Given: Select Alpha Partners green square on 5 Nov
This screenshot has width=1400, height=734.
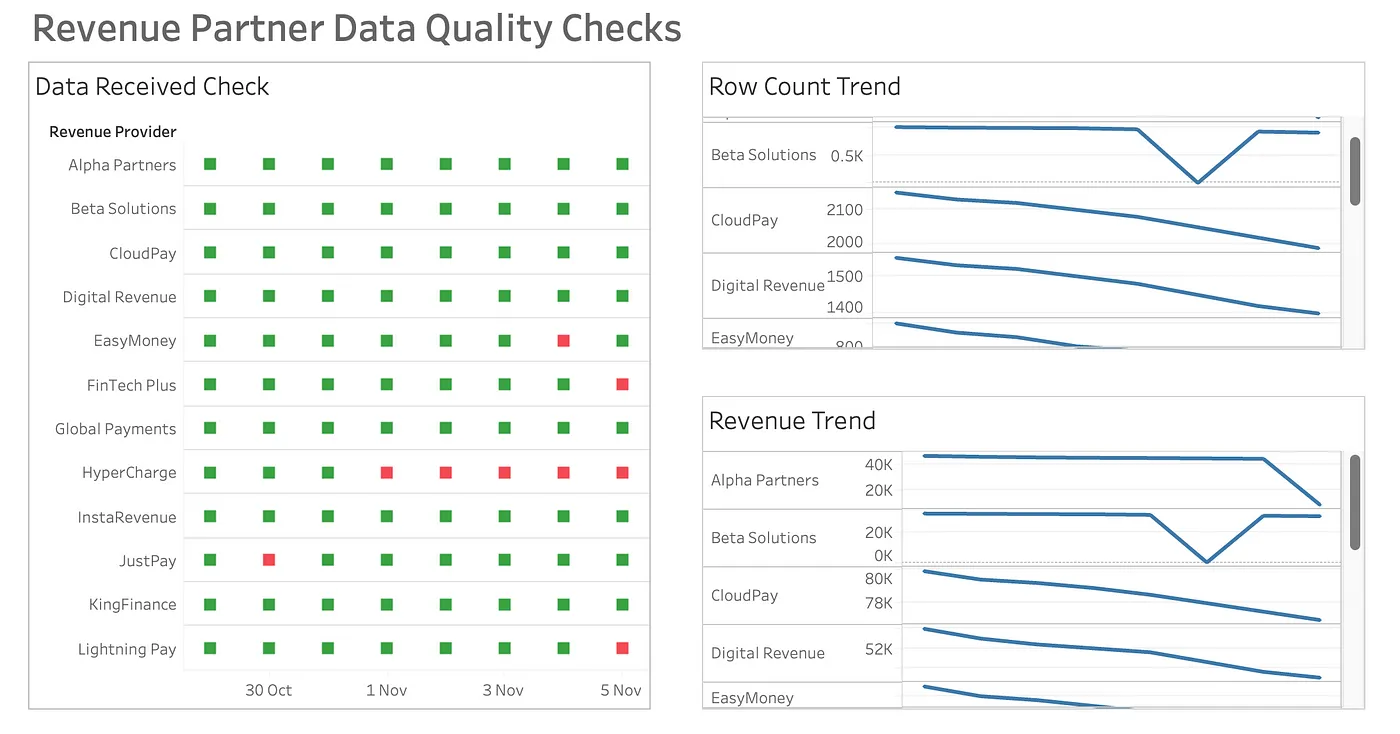Looking at the screenshot, I should [x=622, y=164].
